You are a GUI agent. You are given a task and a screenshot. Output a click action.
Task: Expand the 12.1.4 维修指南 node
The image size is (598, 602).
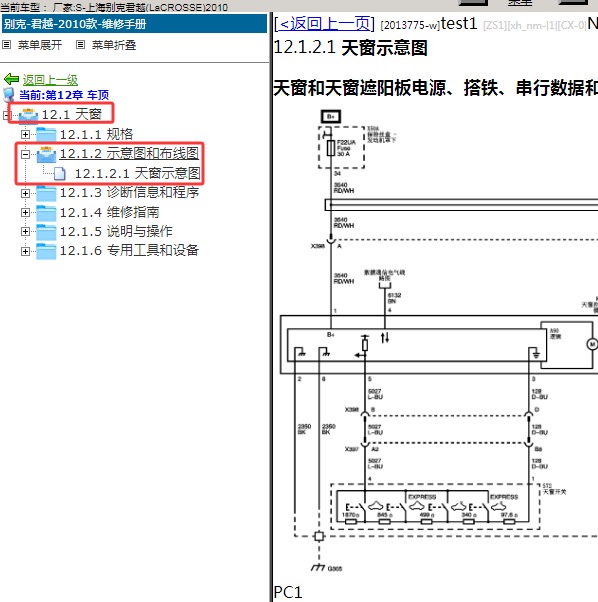tap(25, 212)
